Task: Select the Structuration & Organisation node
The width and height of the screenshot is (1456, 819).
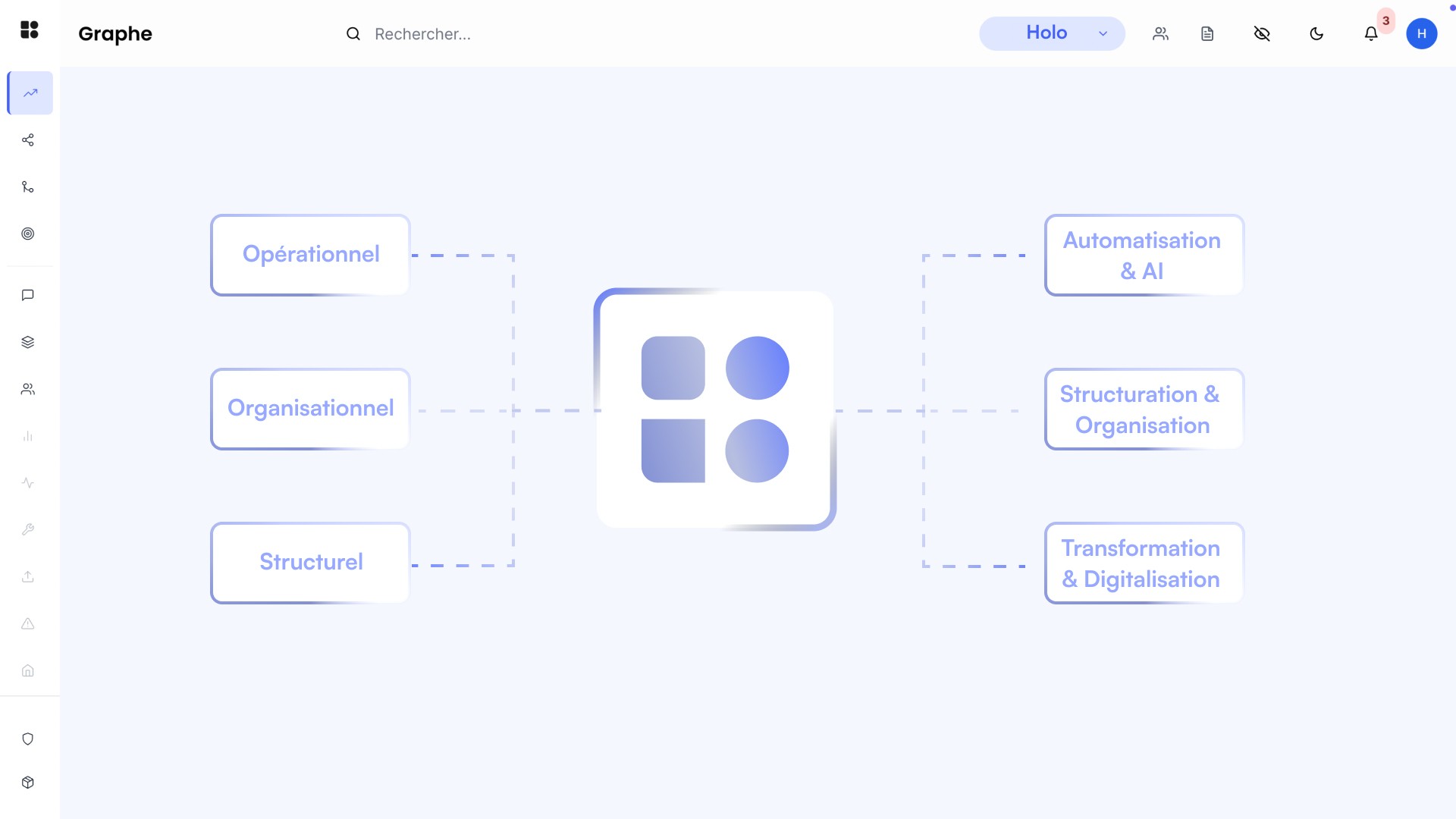Action: coord(1144,409)
